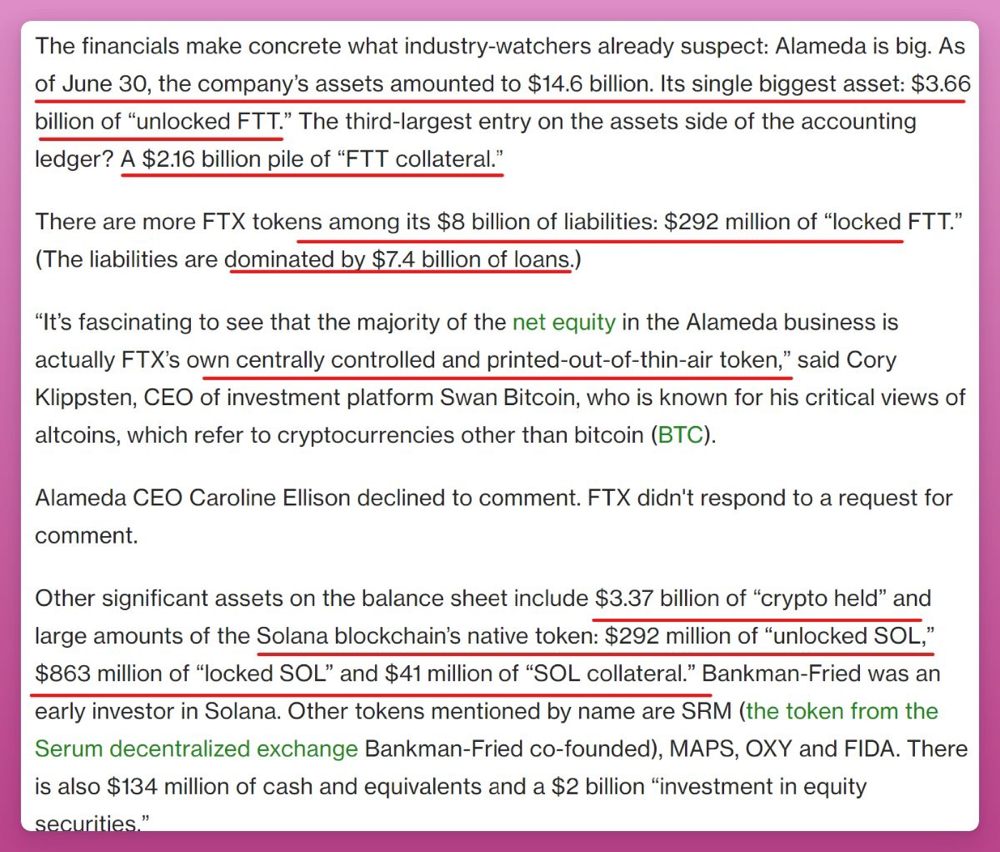Click the name "Cory" in the quote attribution
Viewport: 1000px width, 852px height.
[871, 360]
